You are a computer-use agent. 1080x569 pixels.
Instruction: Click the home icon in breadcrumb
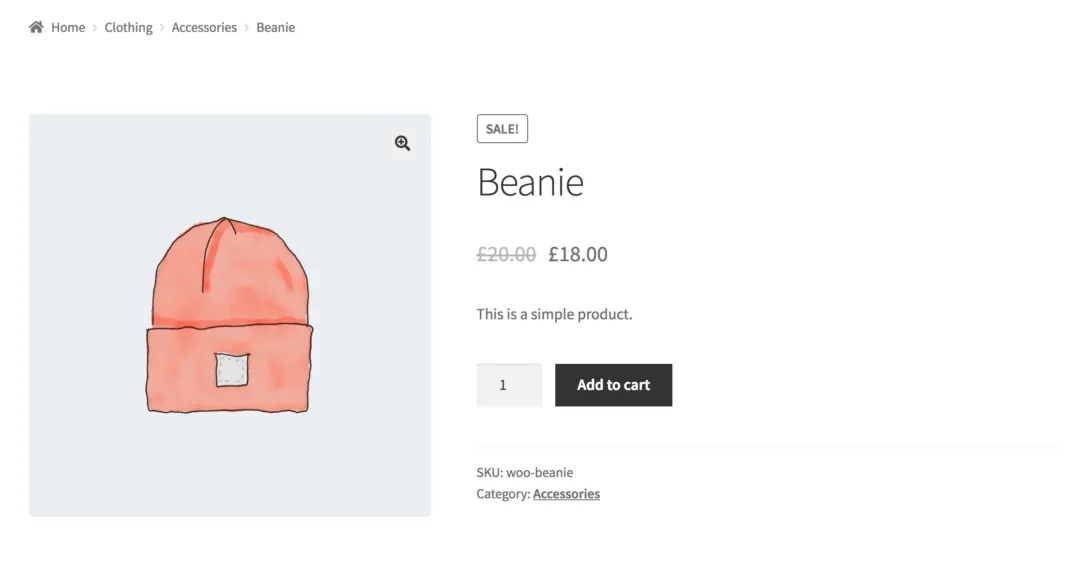pyautogui.click(x=36, y=27)
